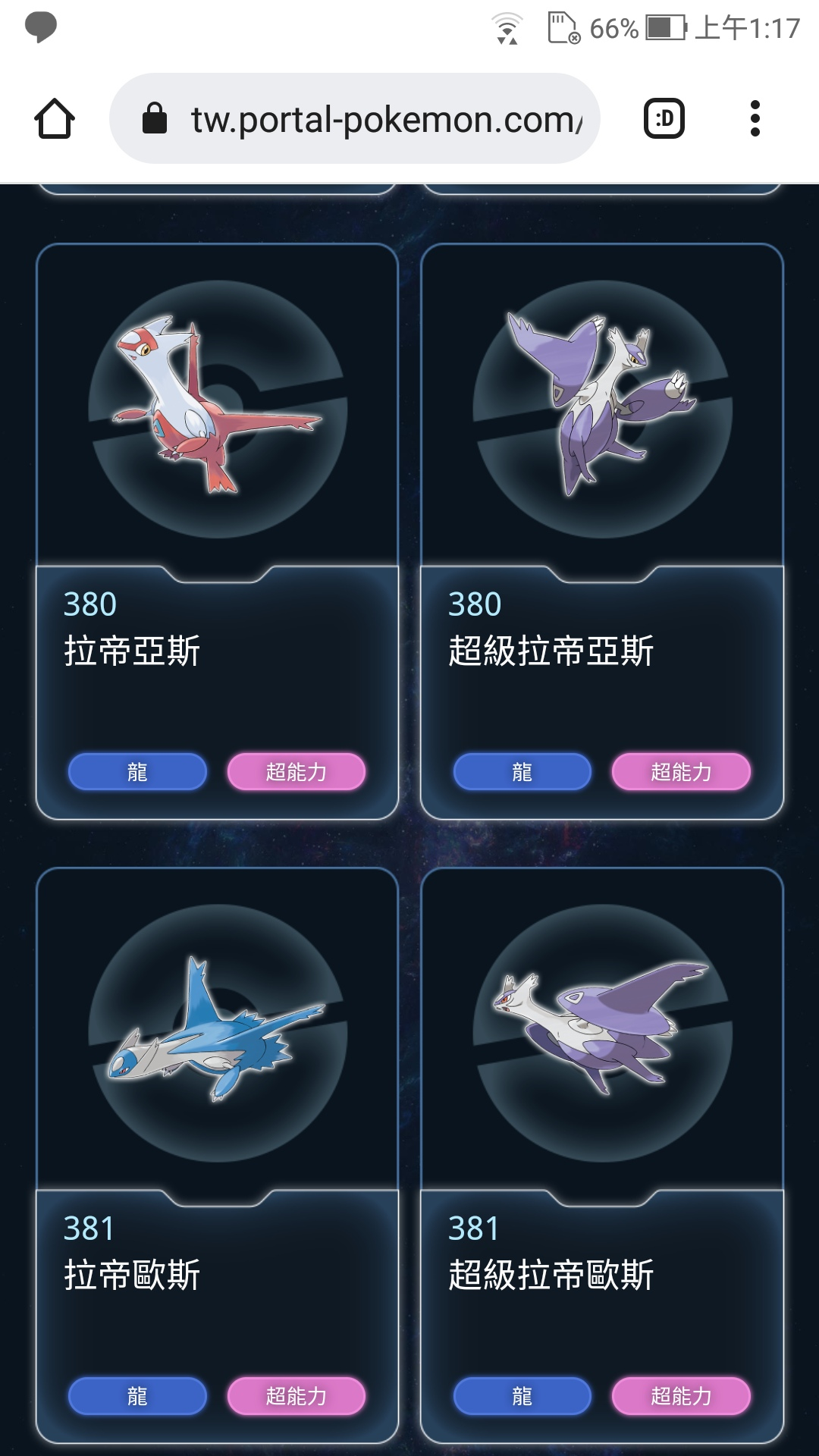The width and height of the screenshot is (819, 1456).
Task: Tap the chat bubble notification icon
Action: pos(41,27)
